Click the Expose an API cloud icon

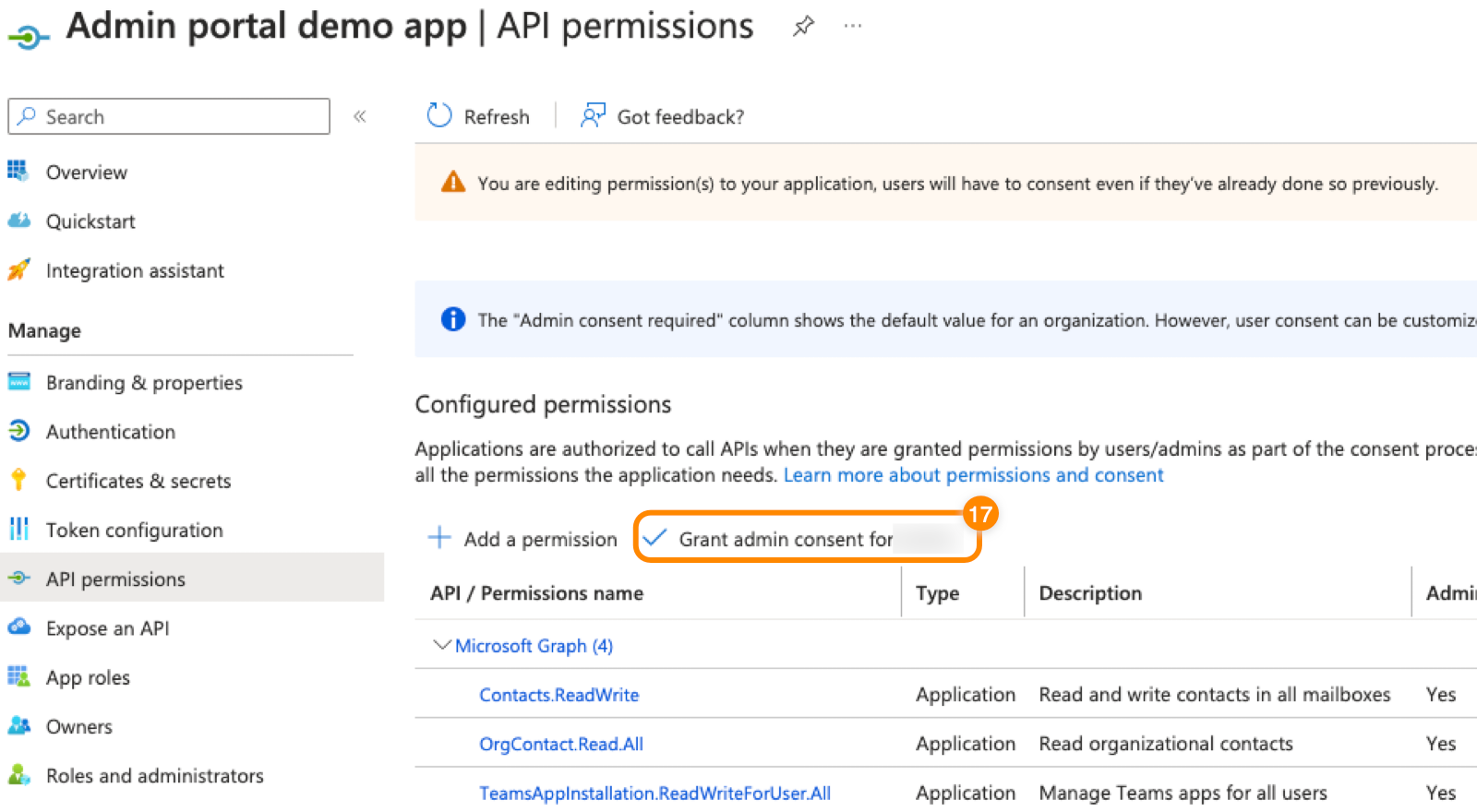18,627
